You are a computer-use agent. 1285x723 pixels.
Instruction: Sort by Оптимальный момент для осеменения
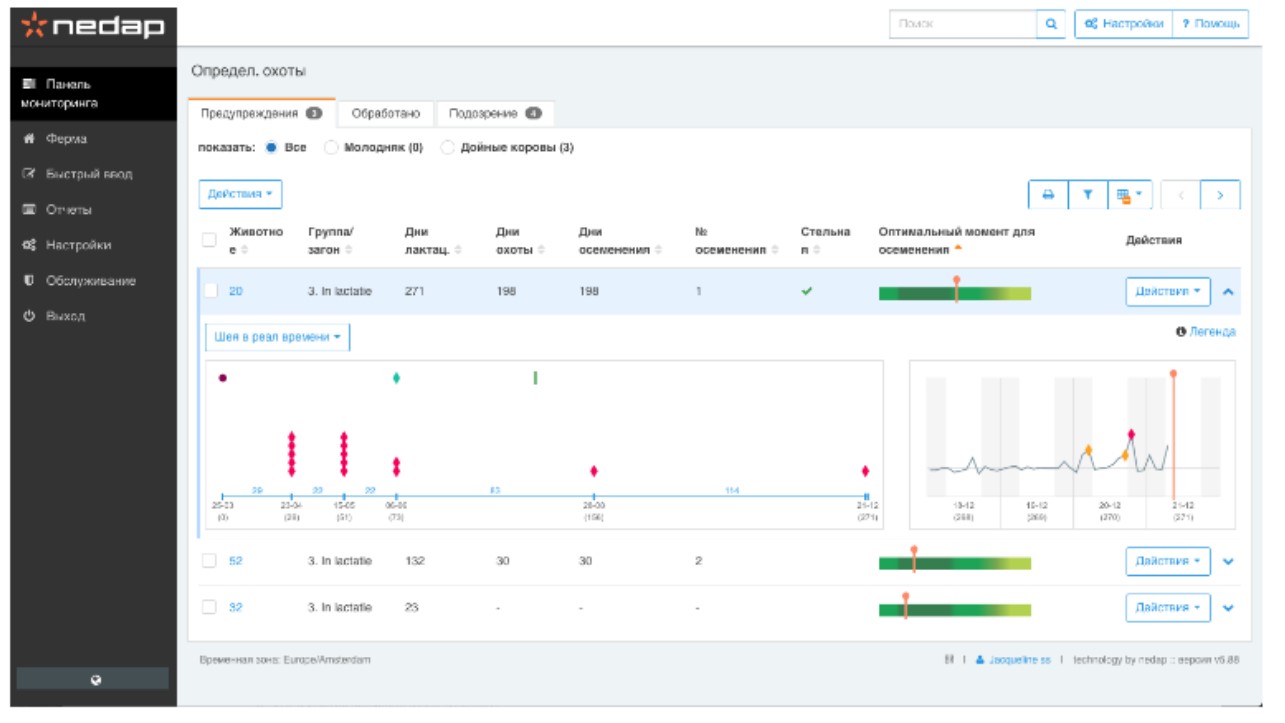click(957, 249)
